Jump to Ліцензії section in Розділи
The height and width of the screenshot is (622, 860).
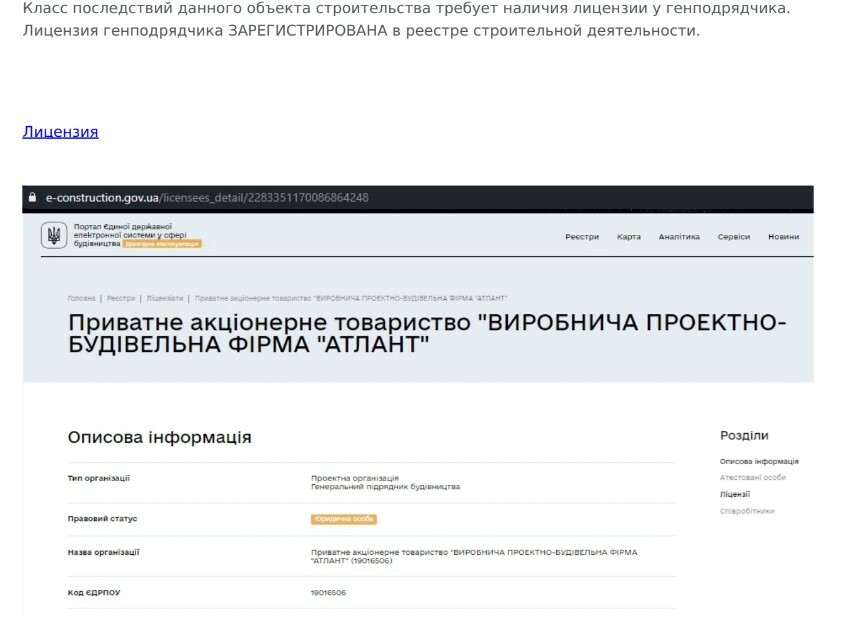pos(734,494)
